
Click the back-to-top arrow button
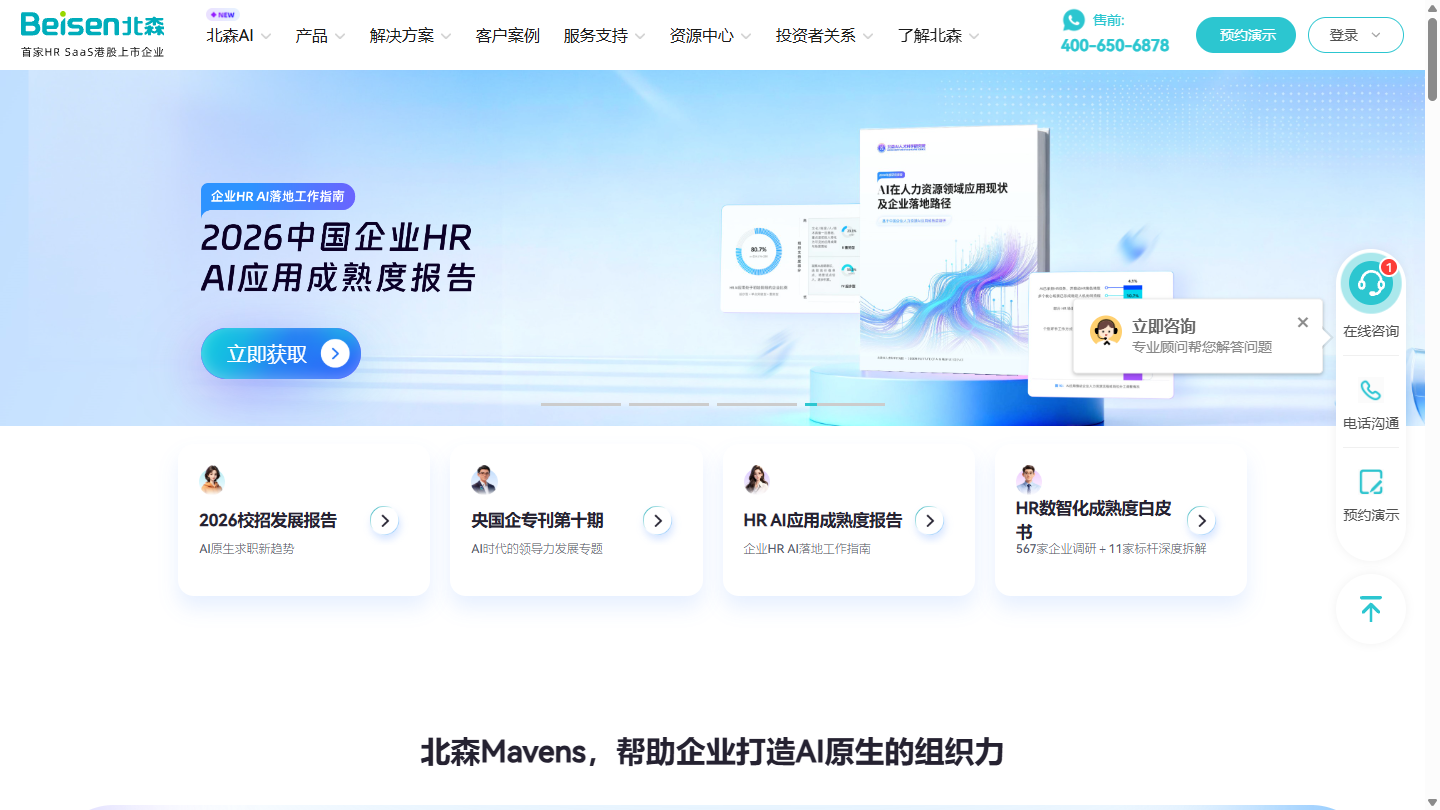1370,609
